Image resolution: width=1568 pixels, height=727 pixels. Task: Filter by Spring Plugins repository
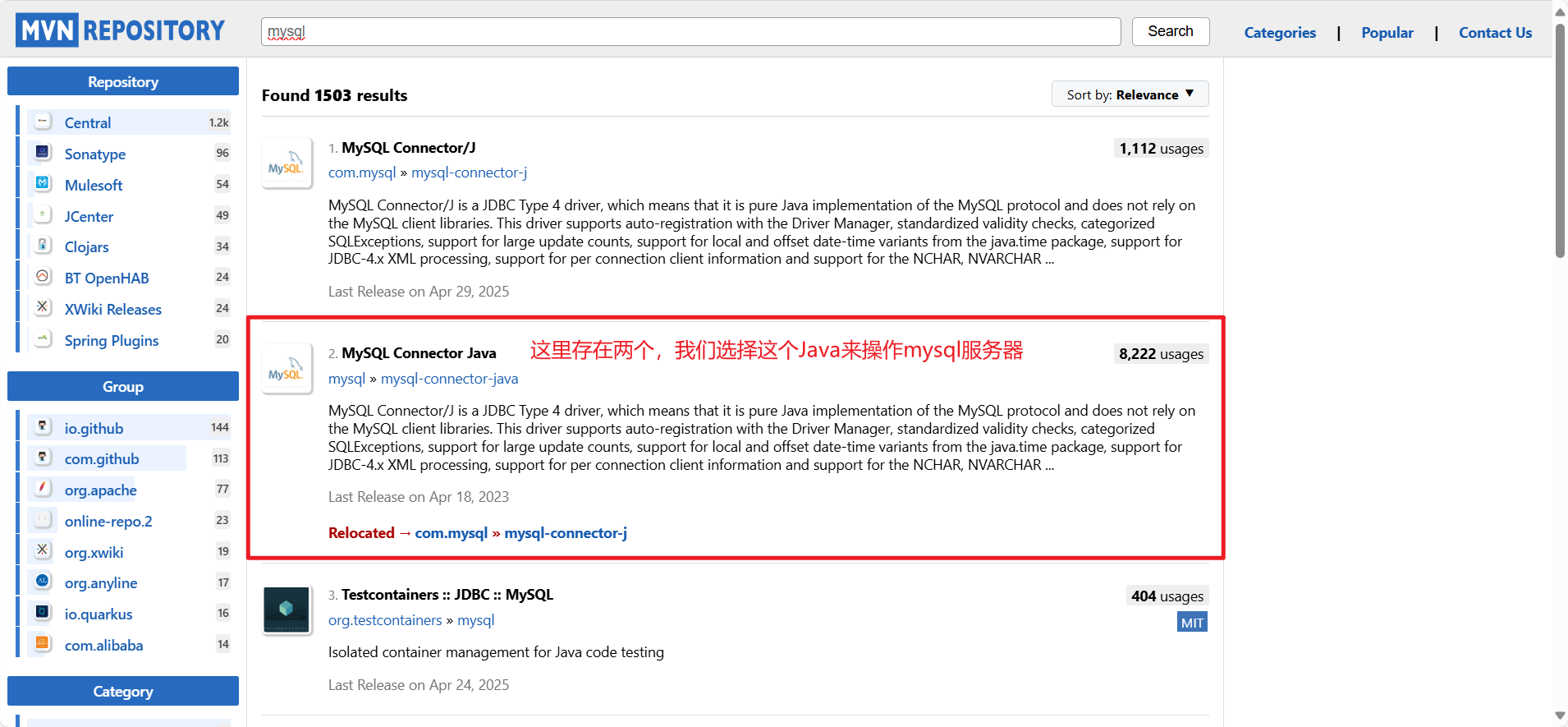tap(112, 340)
